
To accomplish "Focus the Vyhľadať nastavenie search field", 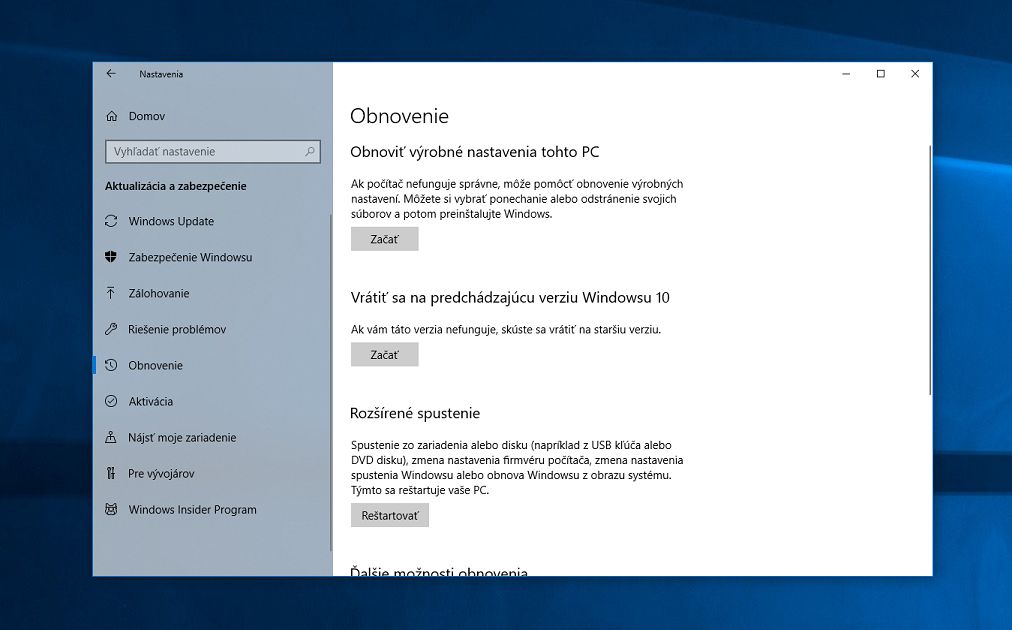I will pyautogui.click(x=213, y=151).
